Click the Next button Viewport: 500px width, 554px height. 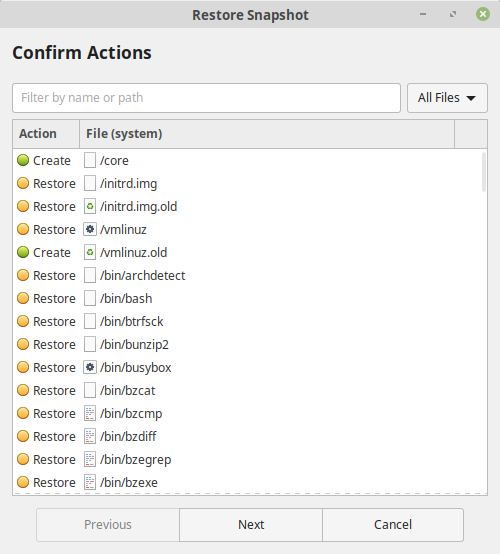coord(251,525)
